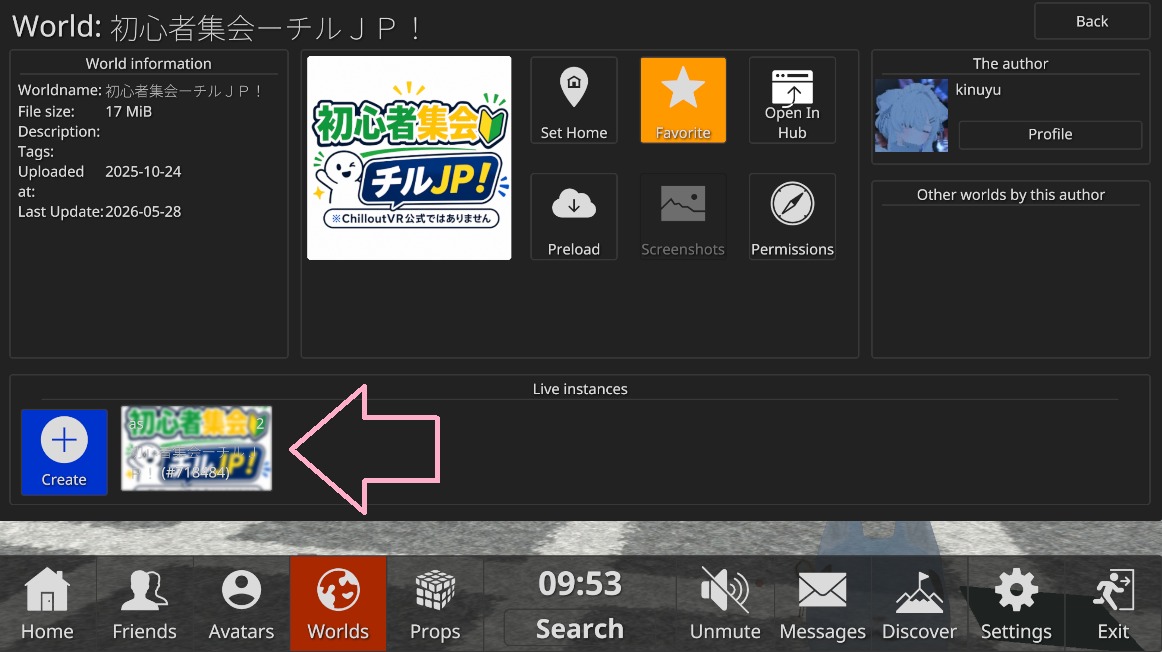Image resolution: width=1162 pixels, height=652 pixels.
Task: Click the Description label
Action: pyautogui.click(x=59, y=131)
